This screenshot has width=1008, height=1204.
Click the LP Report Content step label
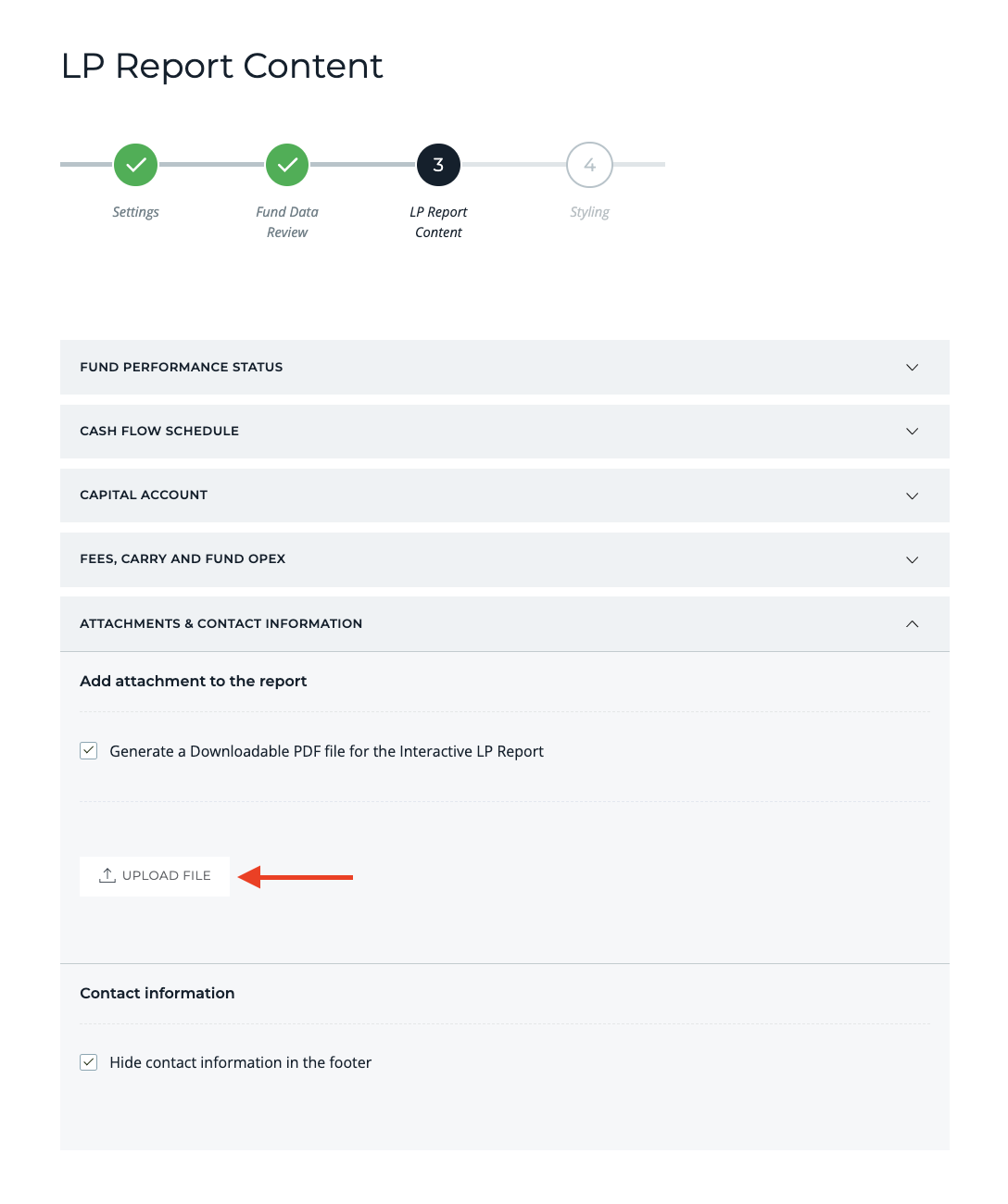click(438, 222)
